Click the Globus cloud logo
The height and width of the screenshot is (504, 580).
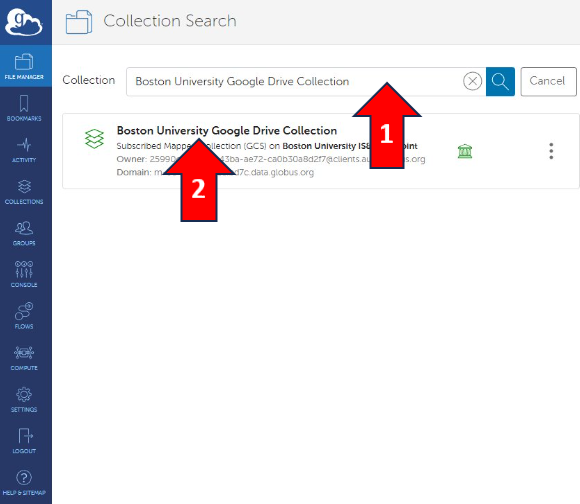coord(24,22)
